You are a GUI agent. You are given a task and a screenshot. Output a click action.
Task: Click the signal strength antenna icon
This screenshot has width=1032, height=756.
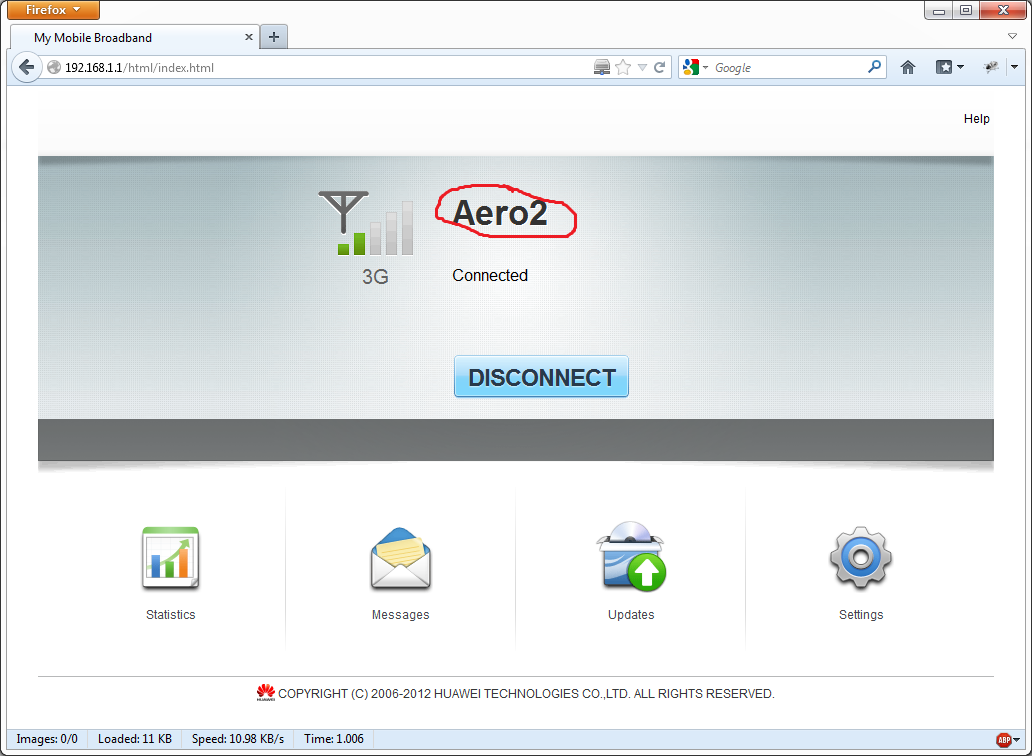(366, 223)
